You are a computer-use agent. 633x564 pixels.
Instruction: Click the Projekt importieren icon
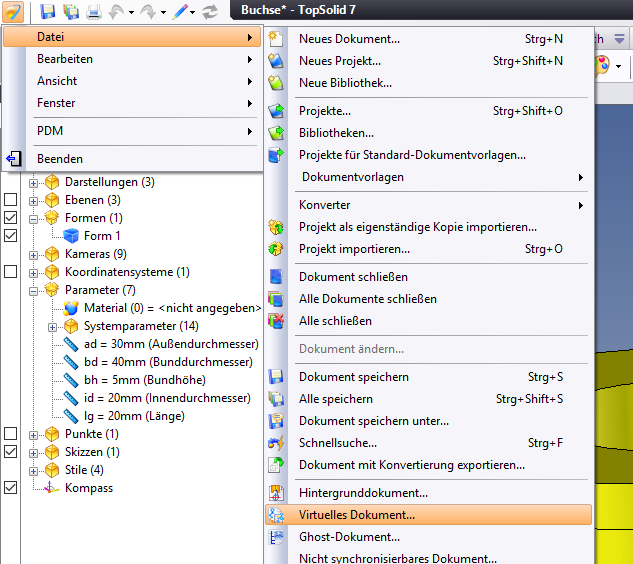coord(276,249)
